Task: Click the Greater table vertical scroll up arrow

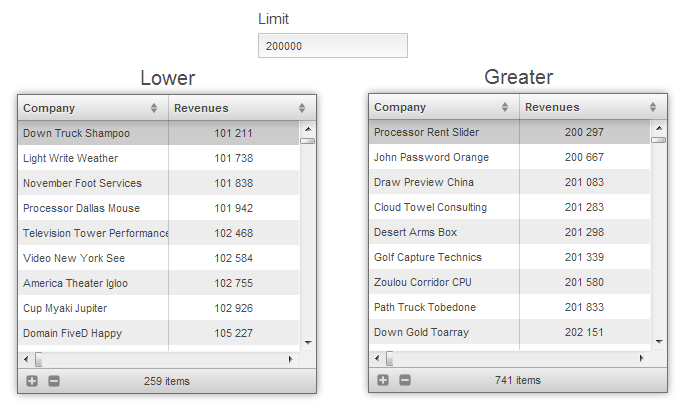Action: click(x=659, y=128)
